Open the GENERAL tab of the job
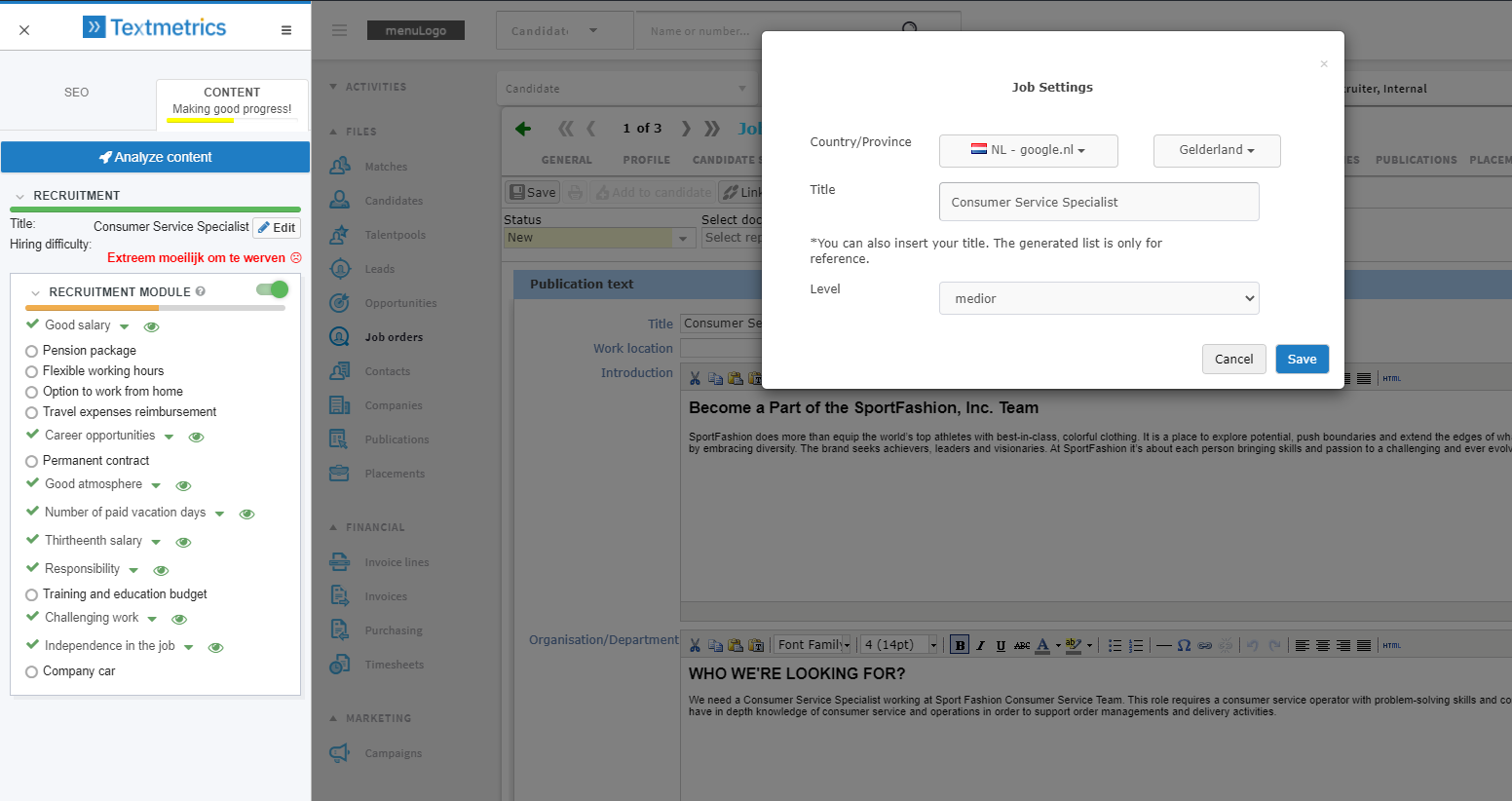This screenshot has height=801, width=1512. click(566, 160)
